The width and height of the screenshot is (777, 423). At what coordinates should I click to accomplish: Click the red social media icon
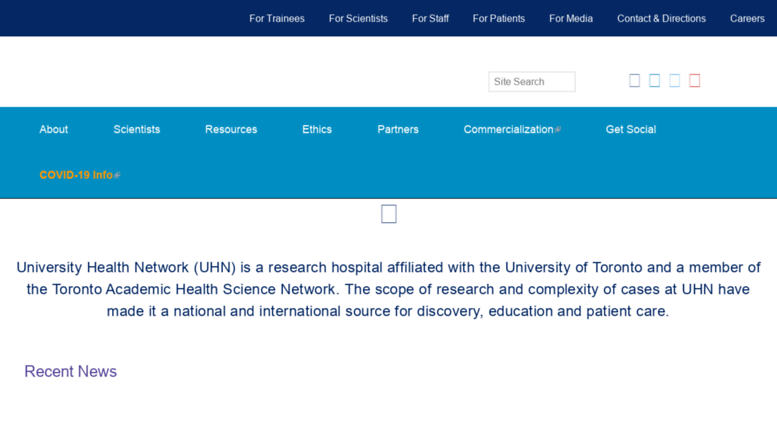coord(695,80)
